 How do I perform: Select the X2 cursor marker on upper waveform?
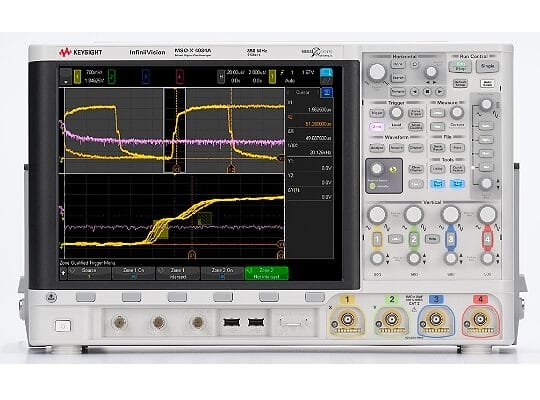(231, 169)
